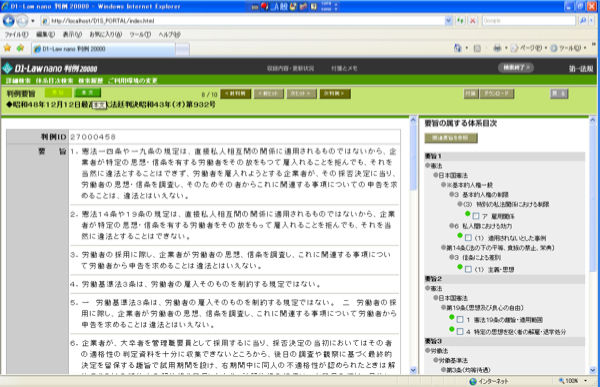
Task: Open 収録内容・更新状況 link in header
Action: pos(290,69)
